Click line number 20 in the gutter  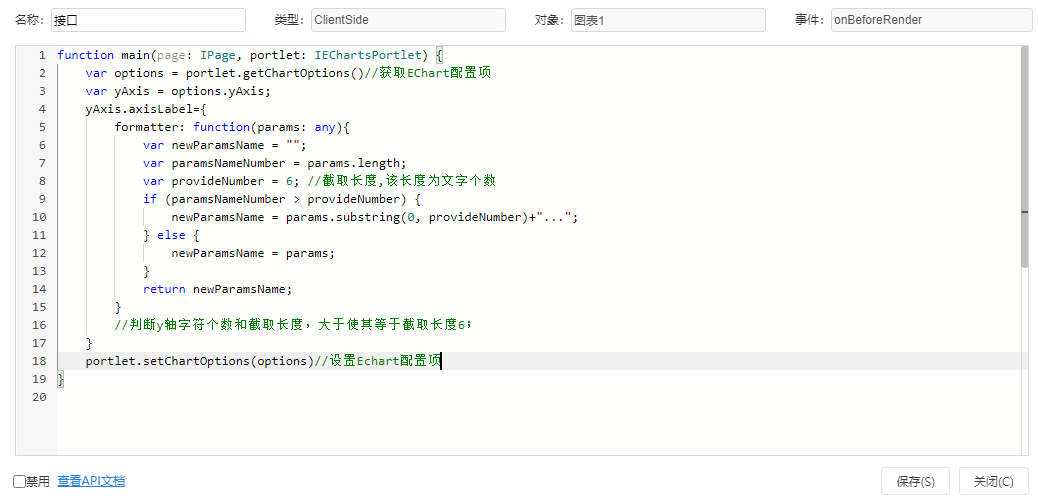39,397
